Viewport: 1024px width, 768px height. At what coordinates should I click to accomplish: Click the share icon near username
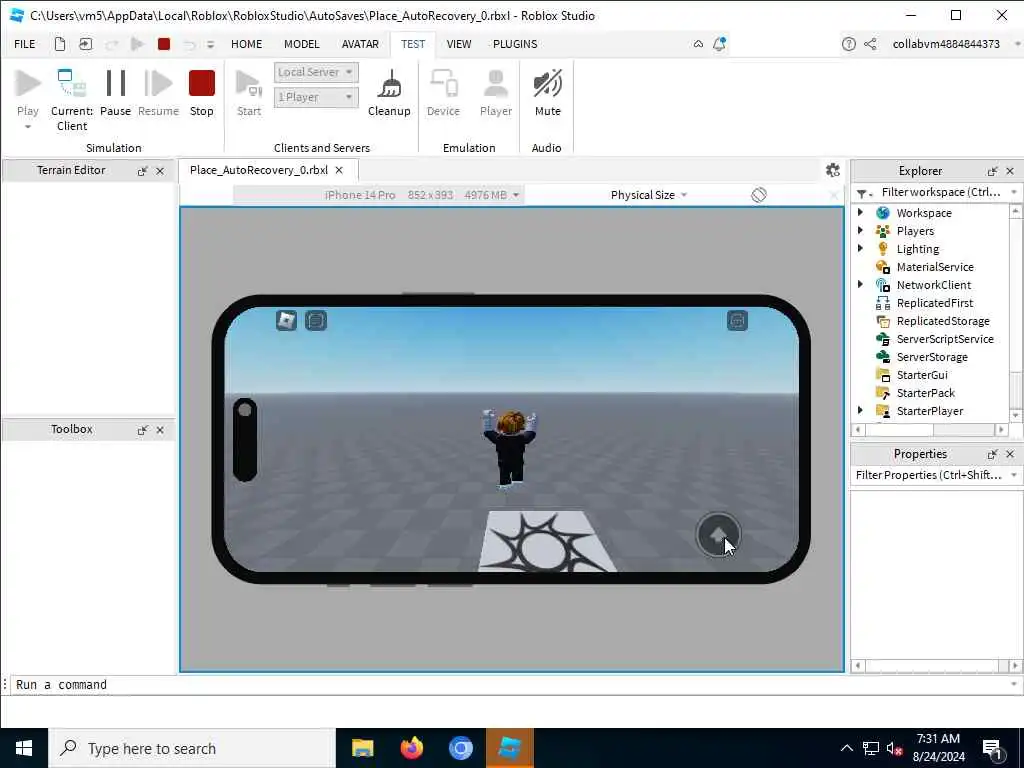(x=870, y=44)
